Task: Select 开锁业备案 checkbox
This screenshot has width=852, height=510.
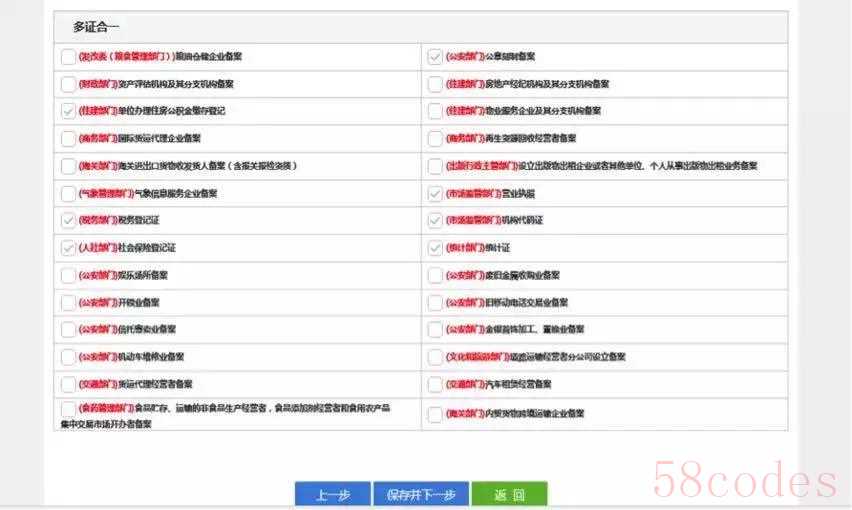Action: click(x=68, y=303)
